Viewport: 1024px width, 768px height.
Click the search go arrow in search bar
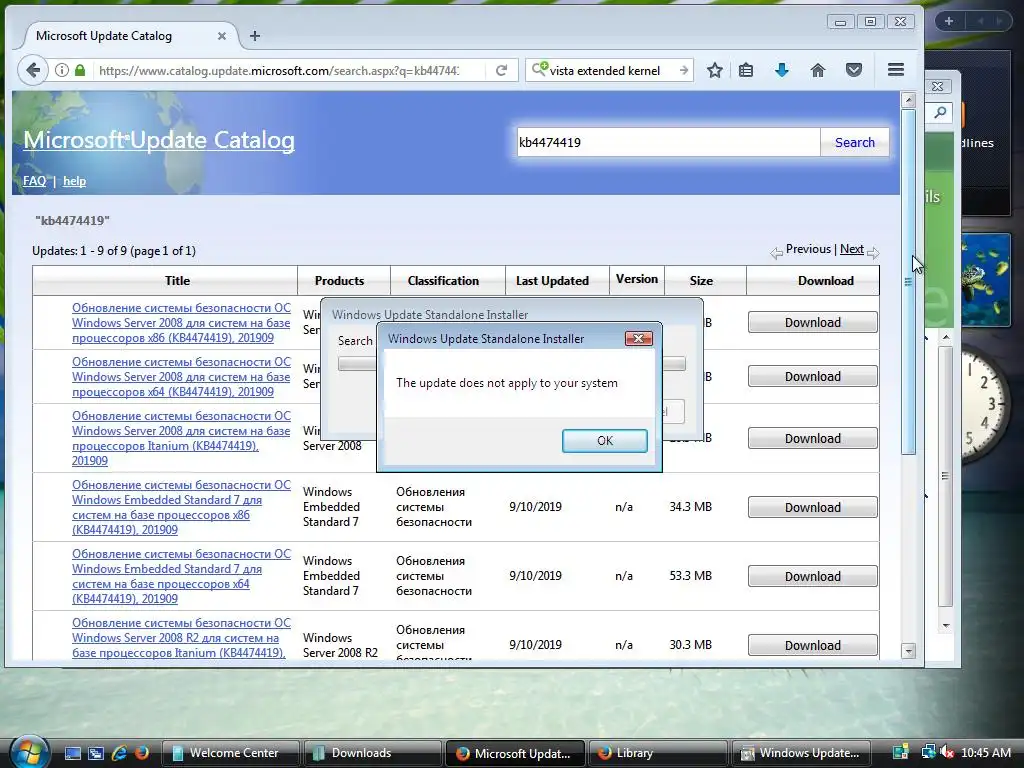click(x=683, y=70)
